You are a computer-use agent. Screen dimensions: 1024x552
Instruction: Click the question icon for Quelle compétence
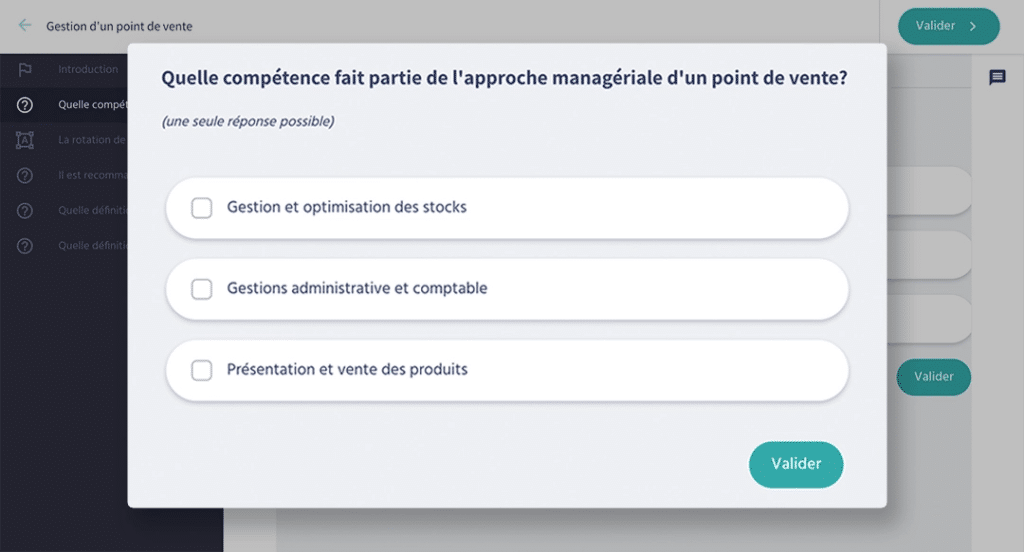click(x=25, y=105)
